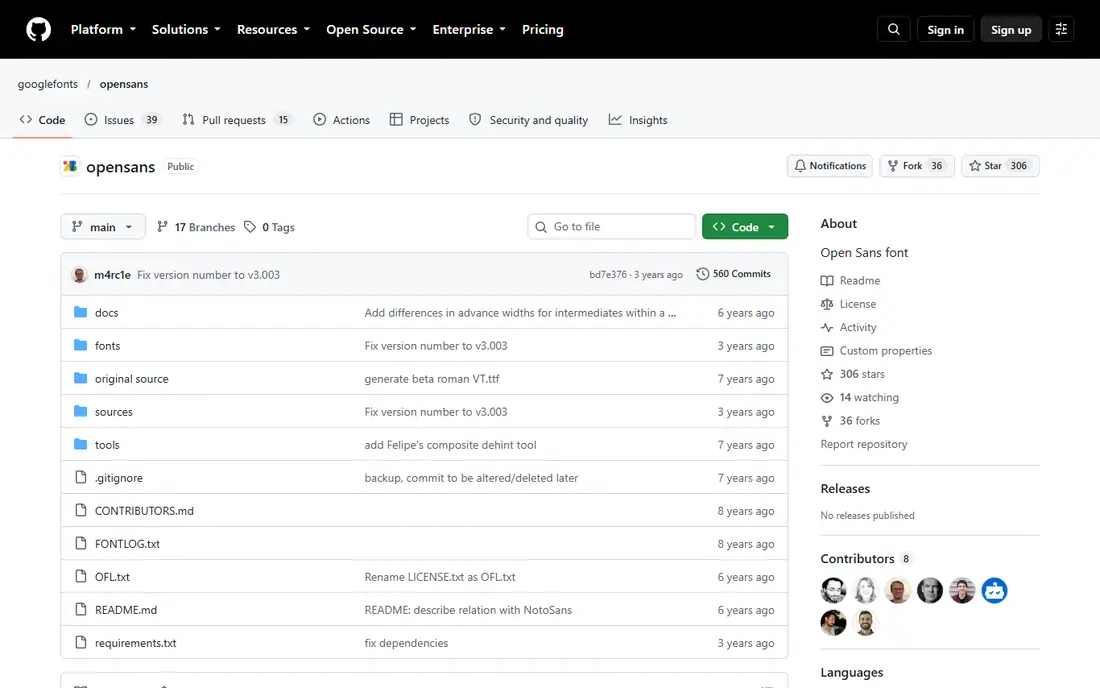Screen dimensions: 1100x688
Task: Expand the Solutions menu
Action: [x=186, y=29]
